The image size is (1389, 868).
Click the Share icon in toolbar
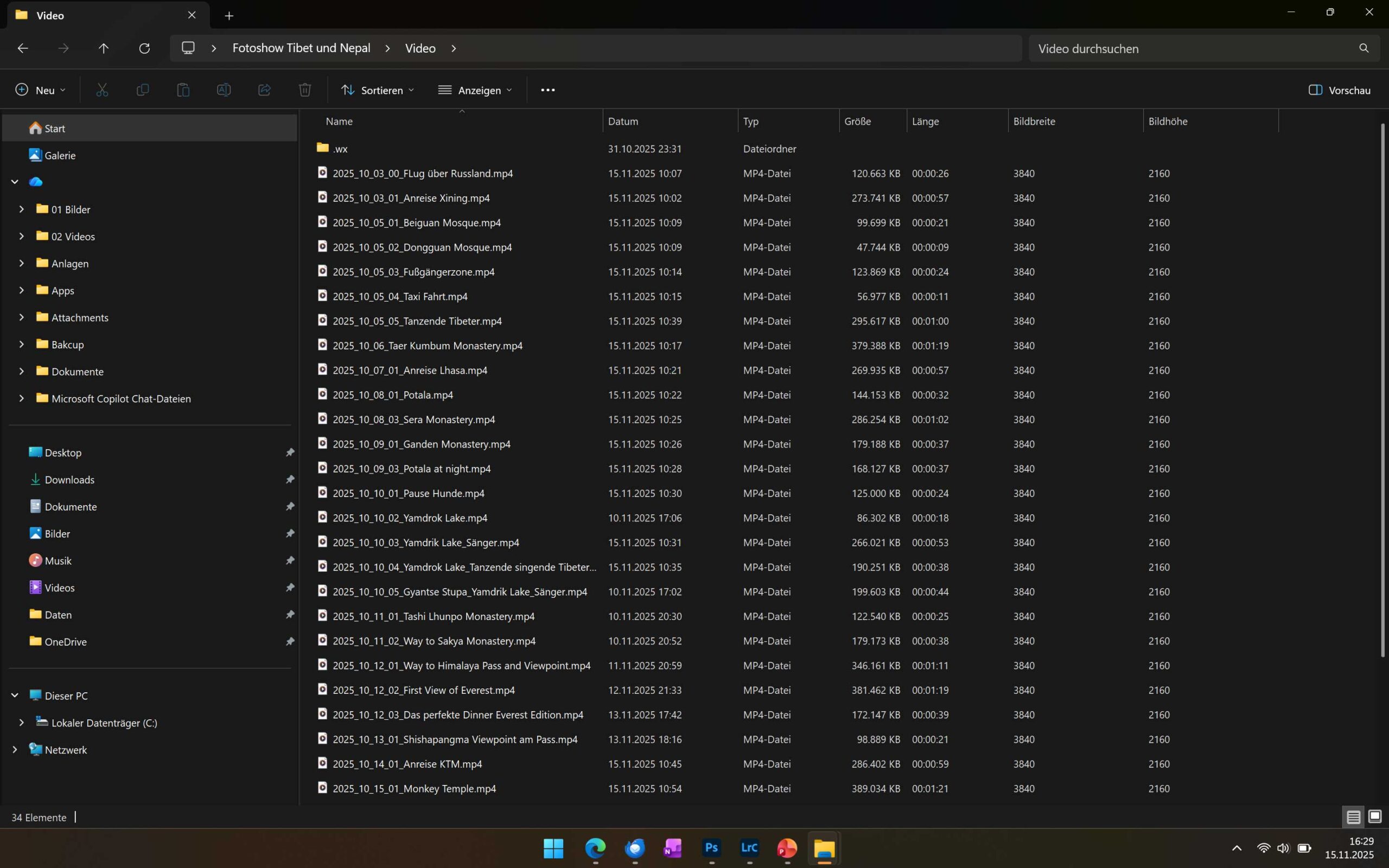pyautogui.click(x=264, y=90)
